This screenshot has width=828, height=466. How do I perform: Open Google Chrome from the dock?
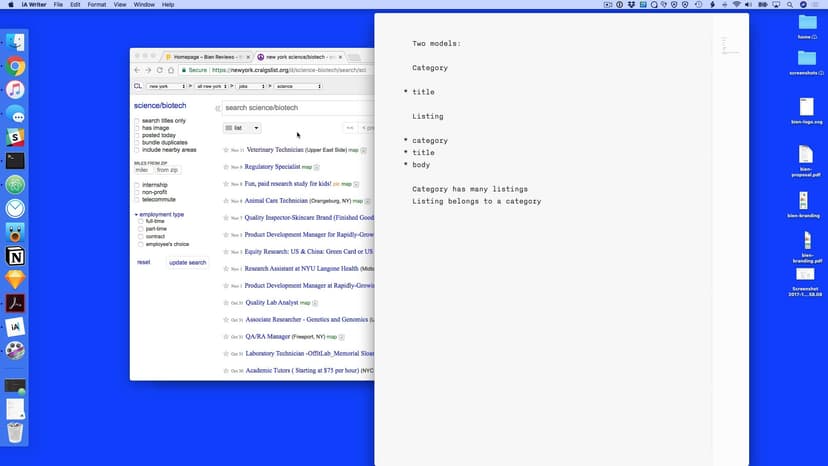[15, 67]
